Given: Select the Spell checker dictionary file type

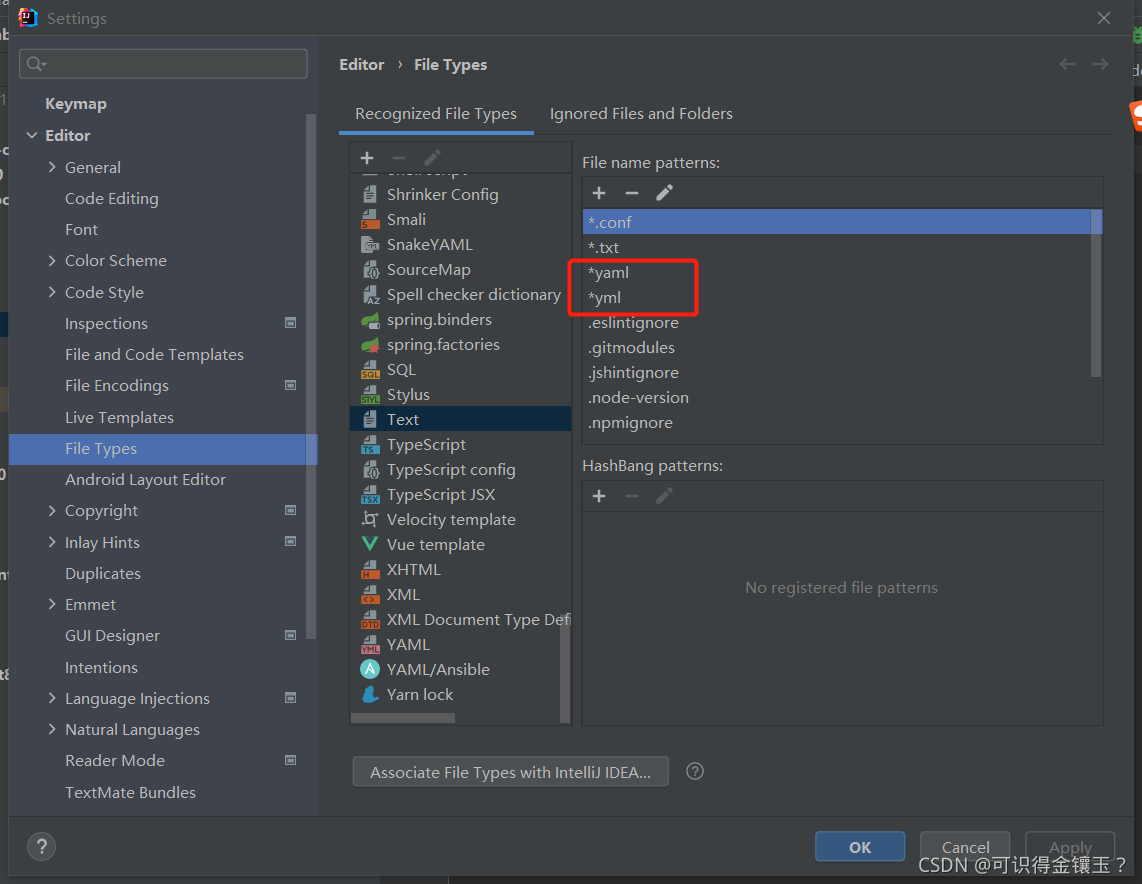Looking at the screenshot, I should [x=460, y=294].
